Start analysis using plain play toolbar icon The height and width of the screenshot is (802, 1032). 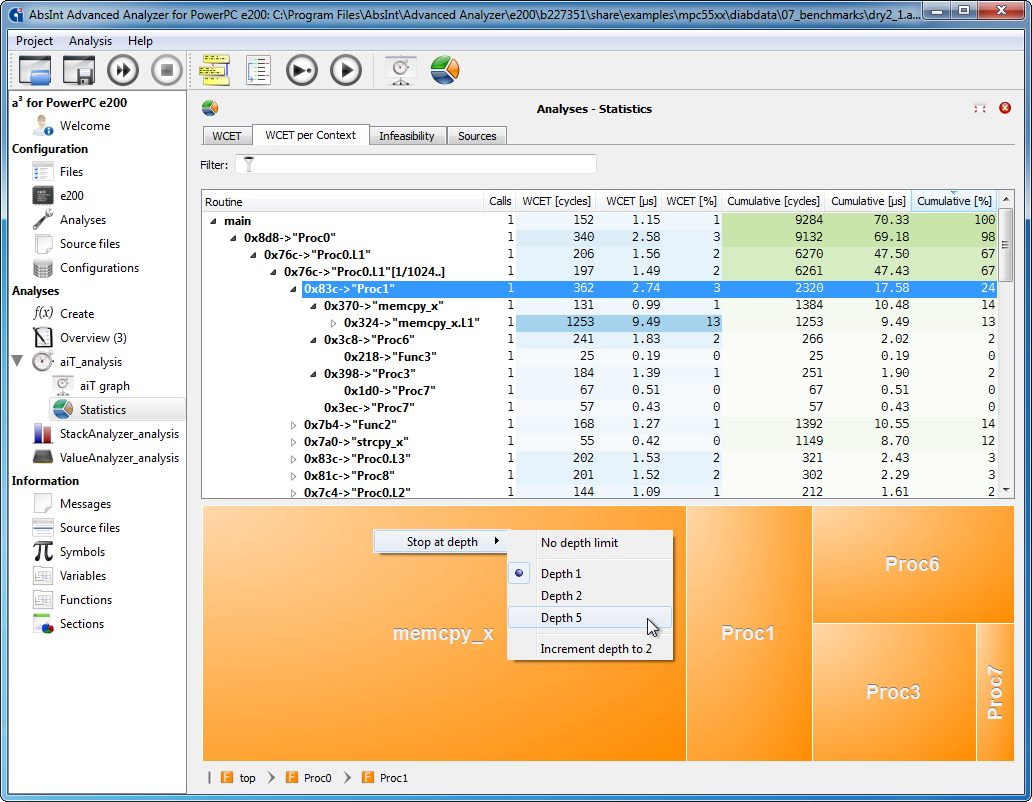pos(346,70)
